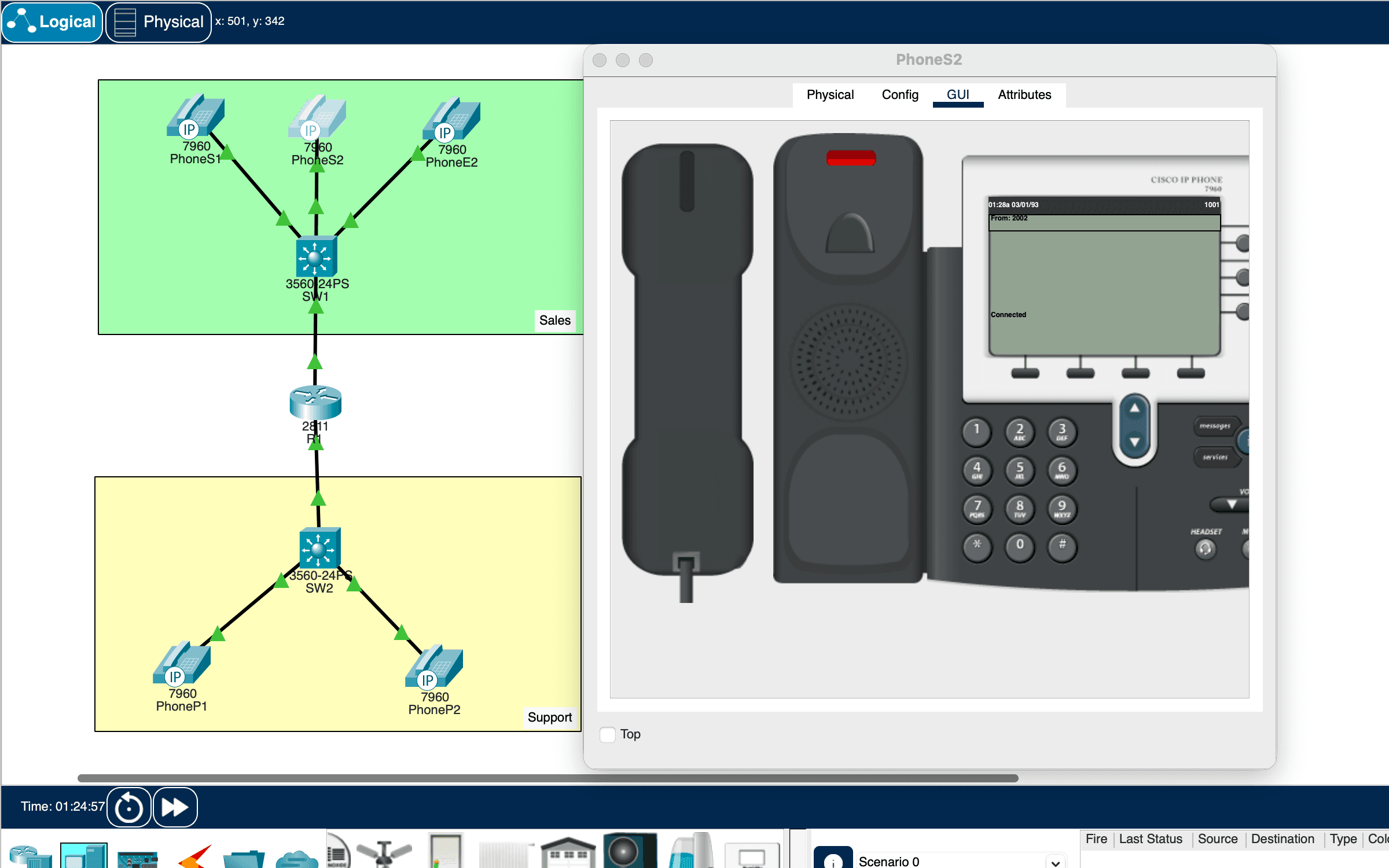Dial keypad digit 1
The width and height of the screenshot is (1389, 868).
977,431
